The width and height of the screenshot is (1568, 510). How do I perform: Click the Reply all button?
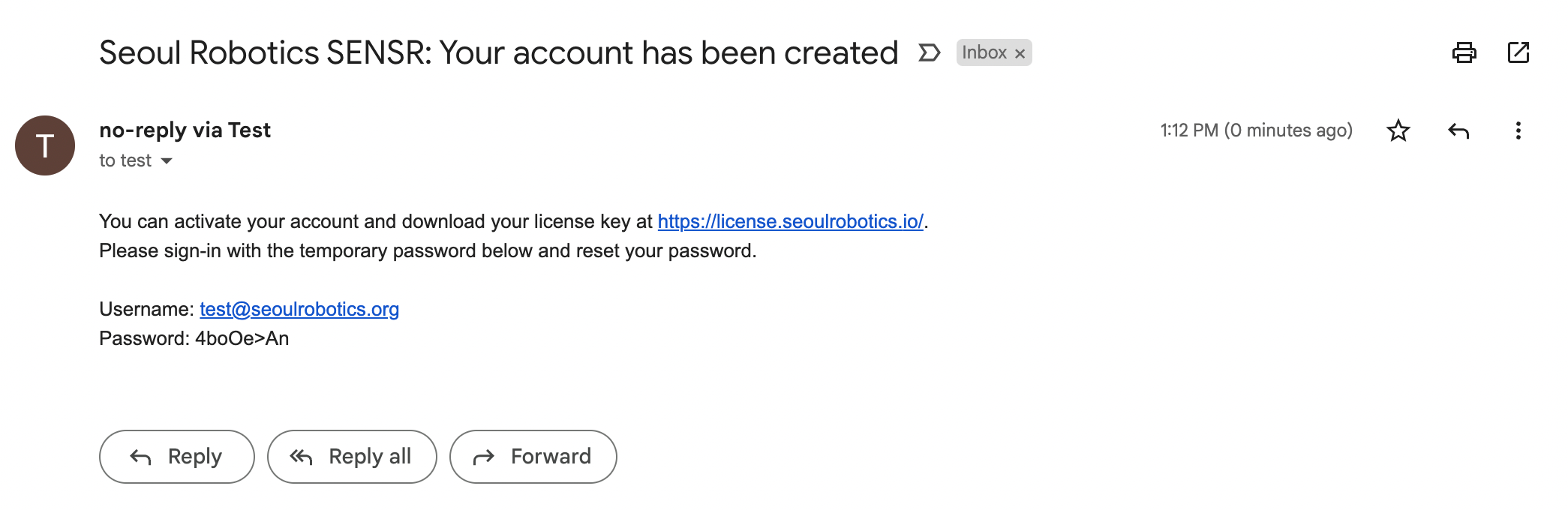click(352, 457)
